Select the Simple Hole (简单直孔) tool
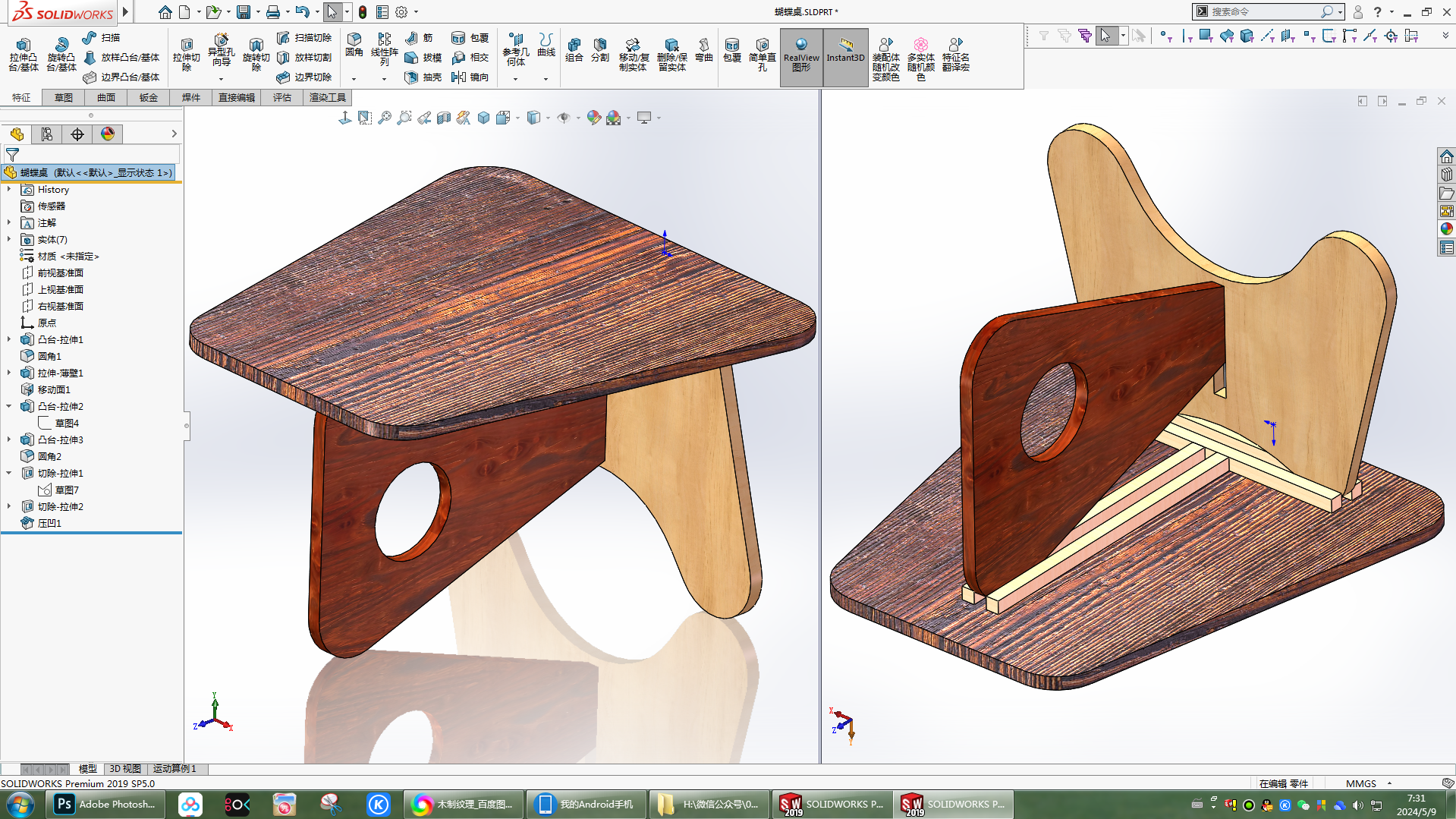 click(763, 54)
